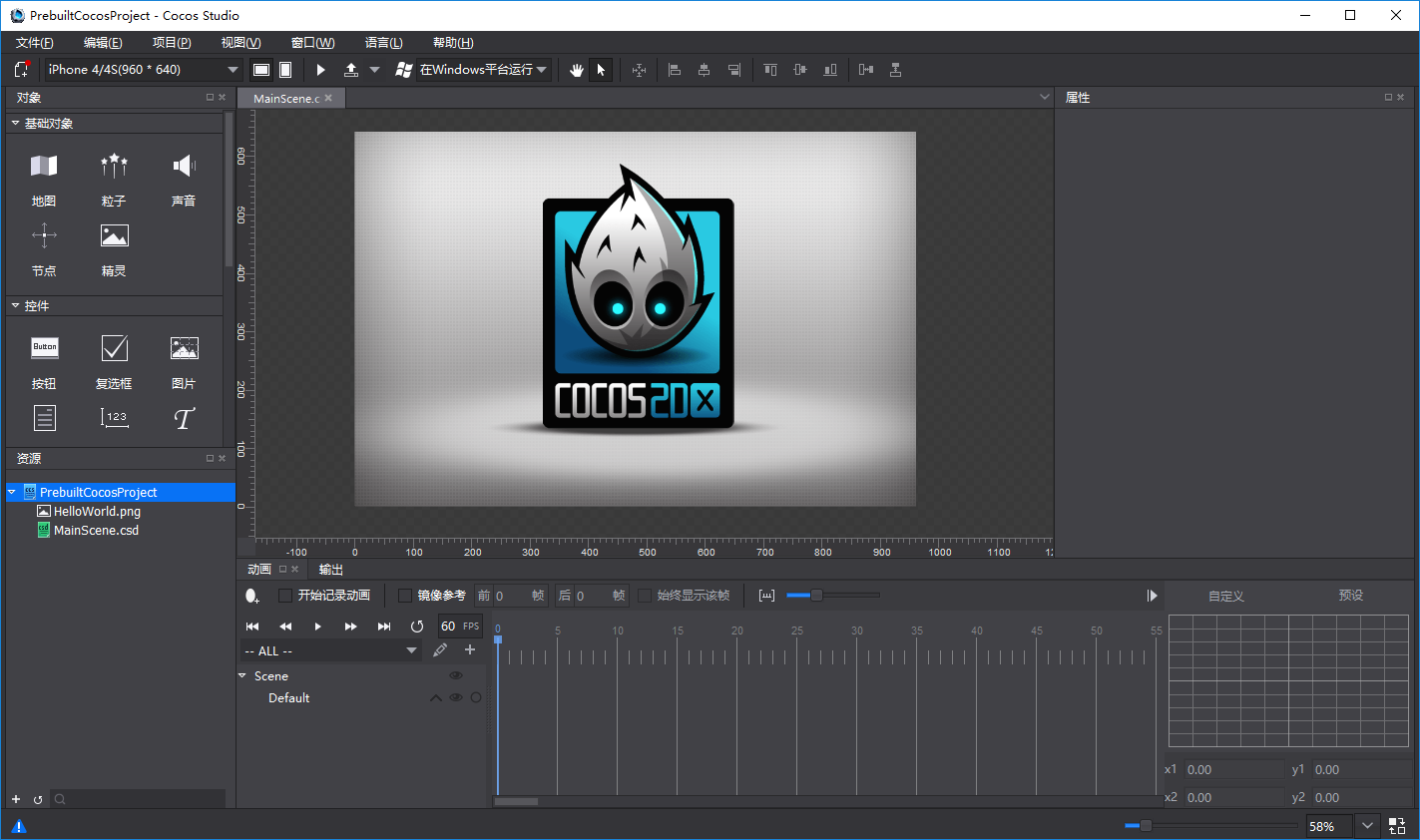Open the 视图(V) menu

pyautogui.click(x=241, y=43)
